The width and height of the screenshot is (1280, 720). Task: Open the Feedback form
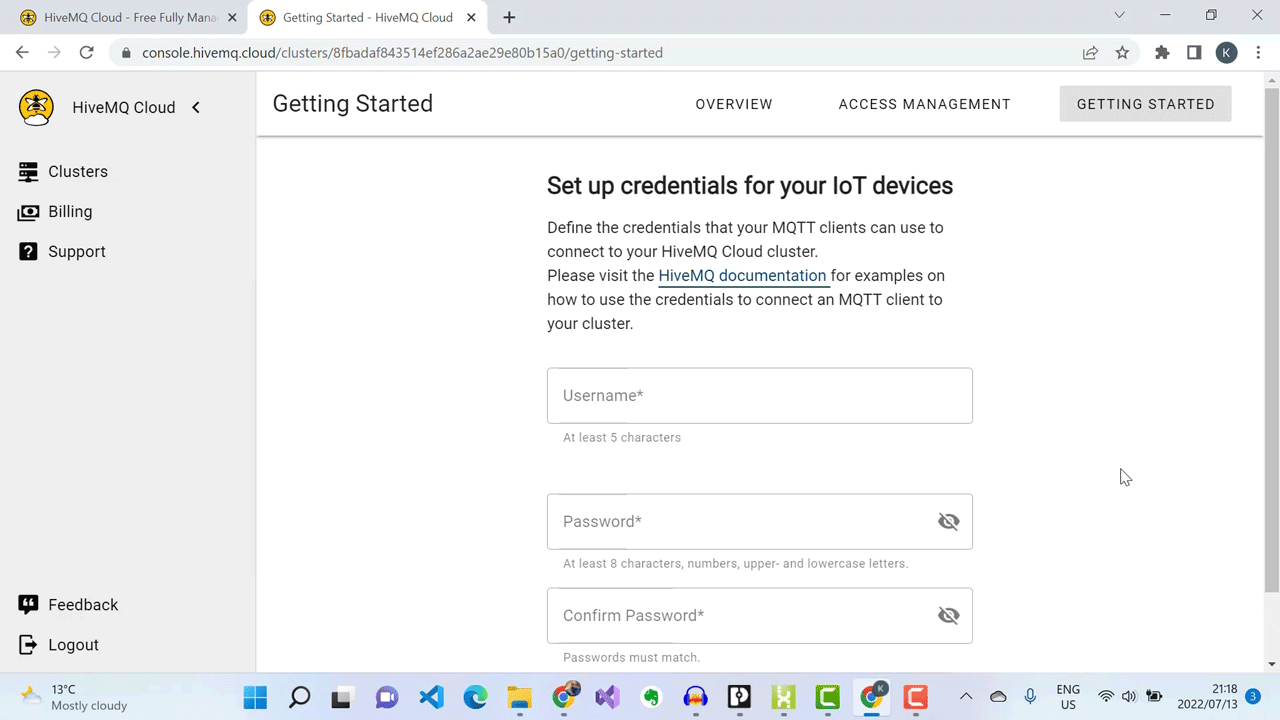(x=68, y=604)
